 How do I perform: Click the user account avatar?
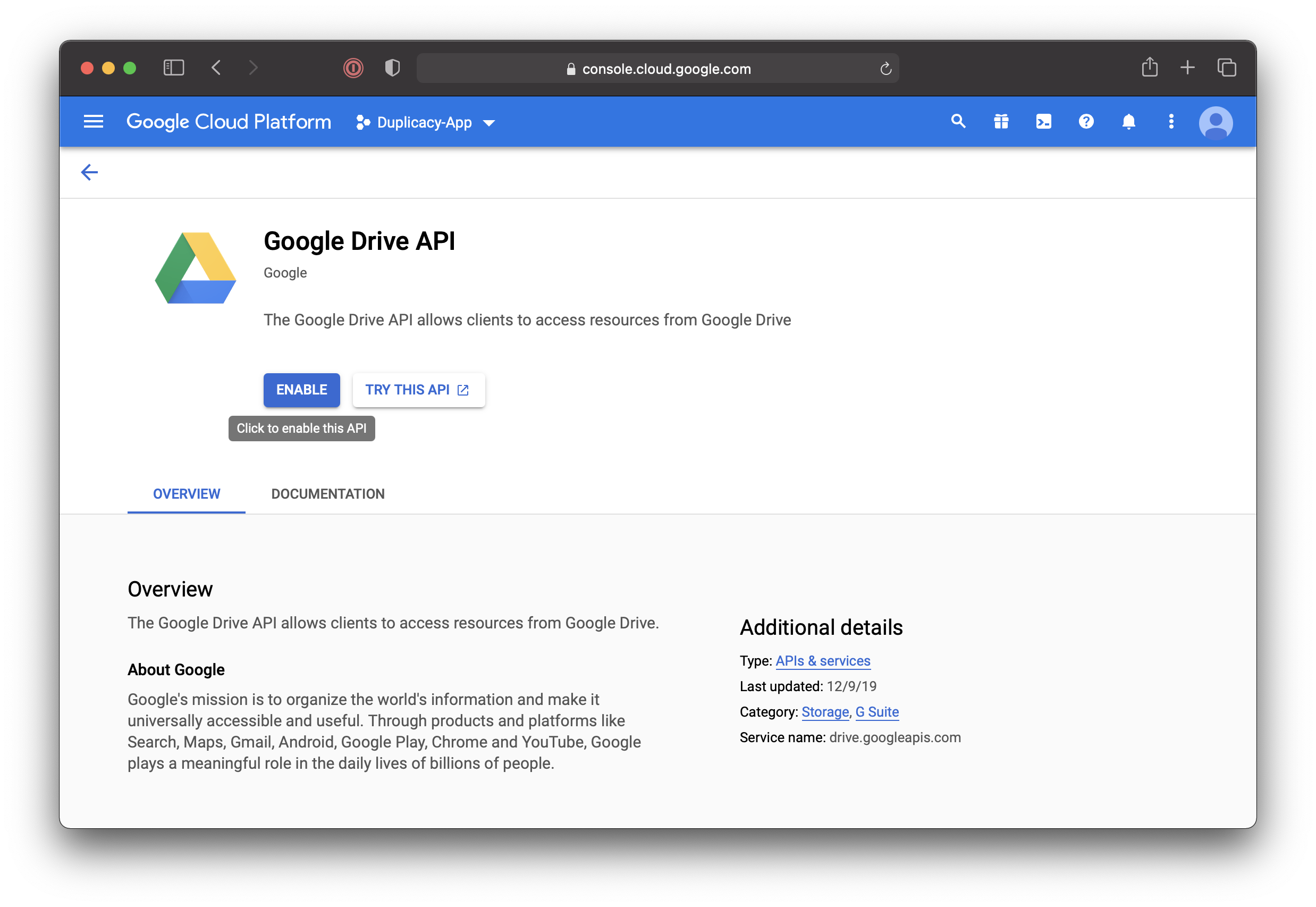pos(1216,123)
